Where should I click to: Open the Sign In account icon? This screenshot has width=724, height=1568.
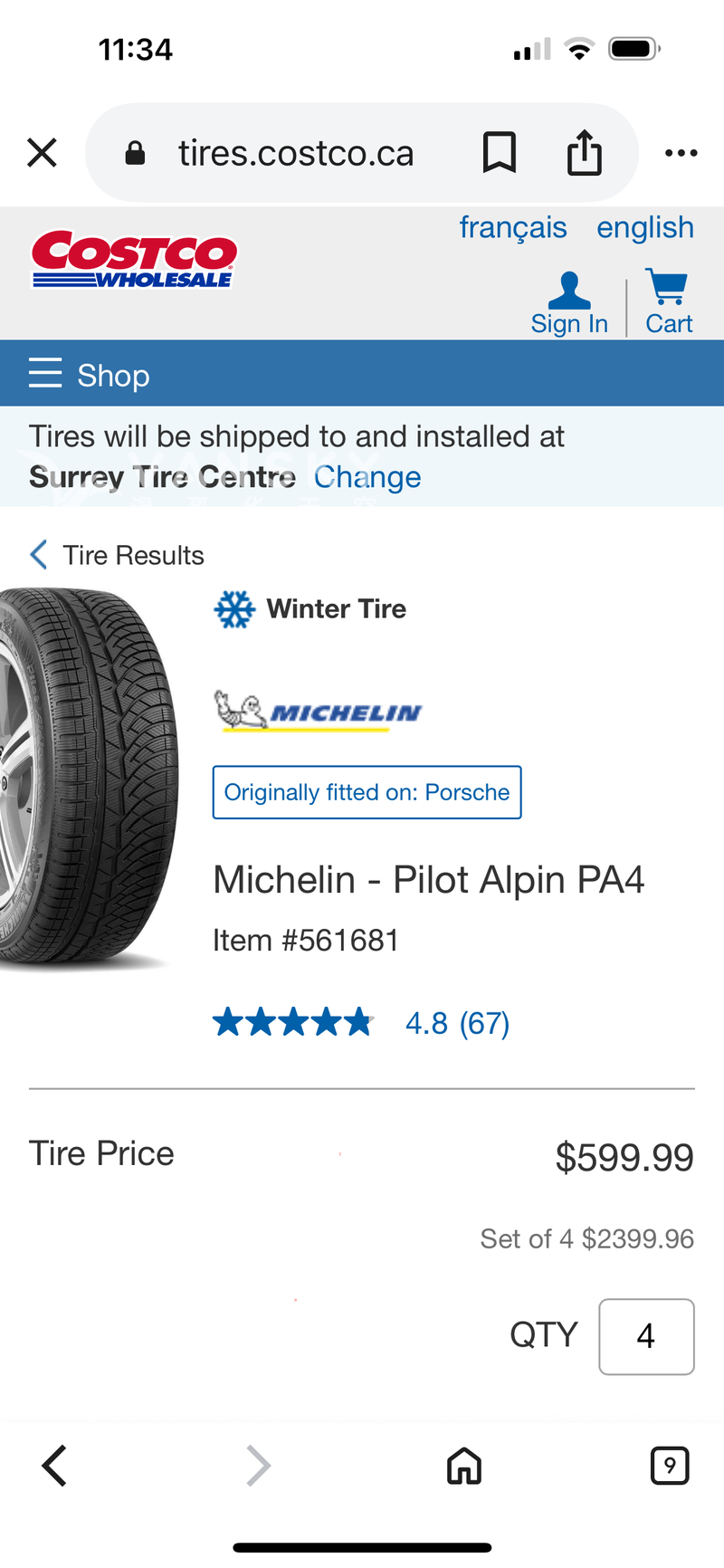tap(569, 303)
